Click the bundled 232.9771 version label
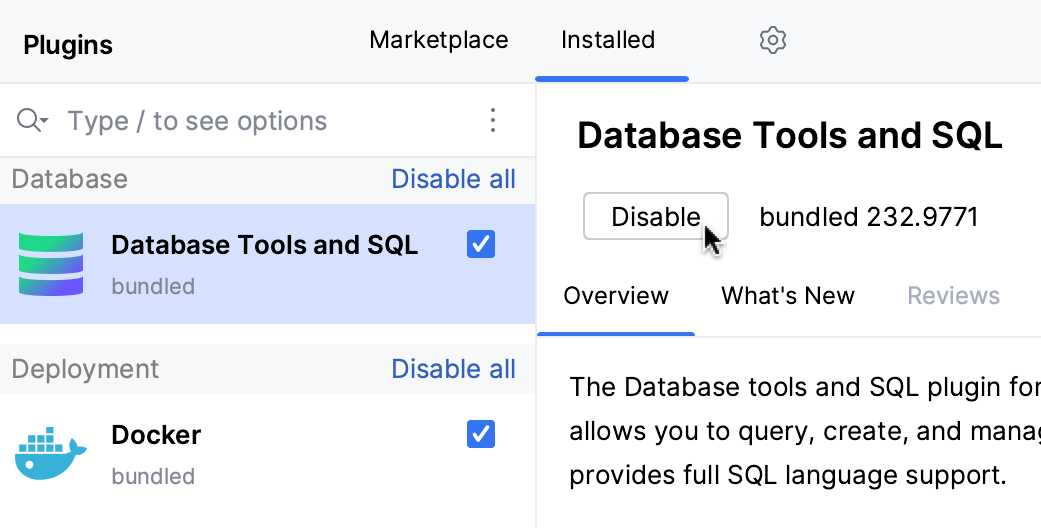 click(868, 217)
